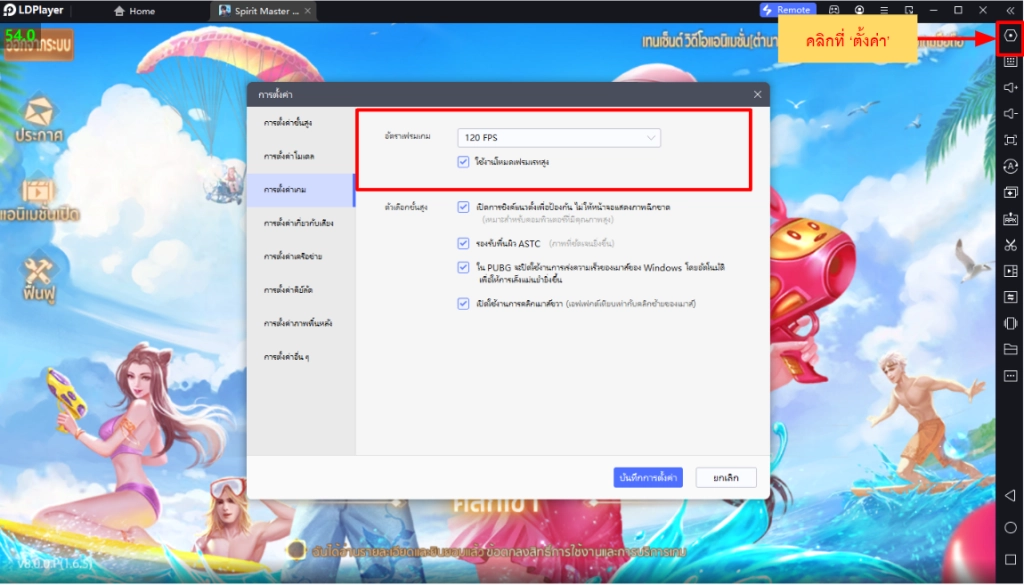Toggle high frame rate mode checkbox
Viewport: 1024px width, 585px height.
point(463,161)
